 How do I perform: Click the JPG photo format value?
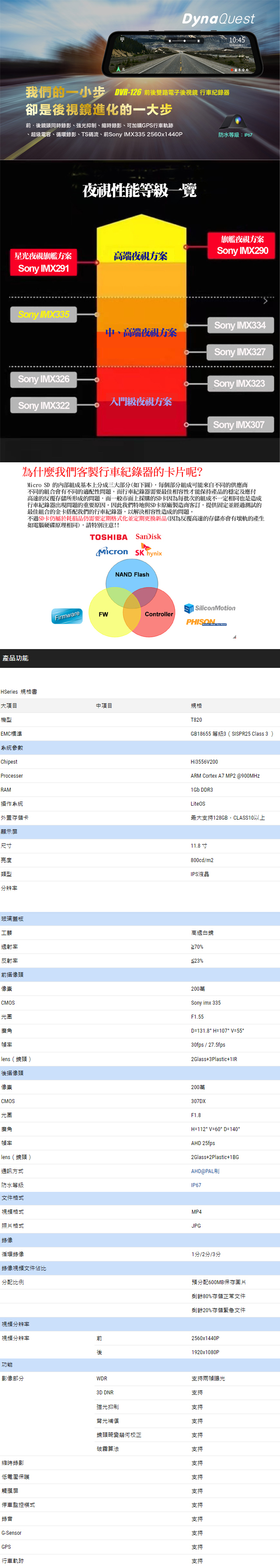pos(196,1226)
